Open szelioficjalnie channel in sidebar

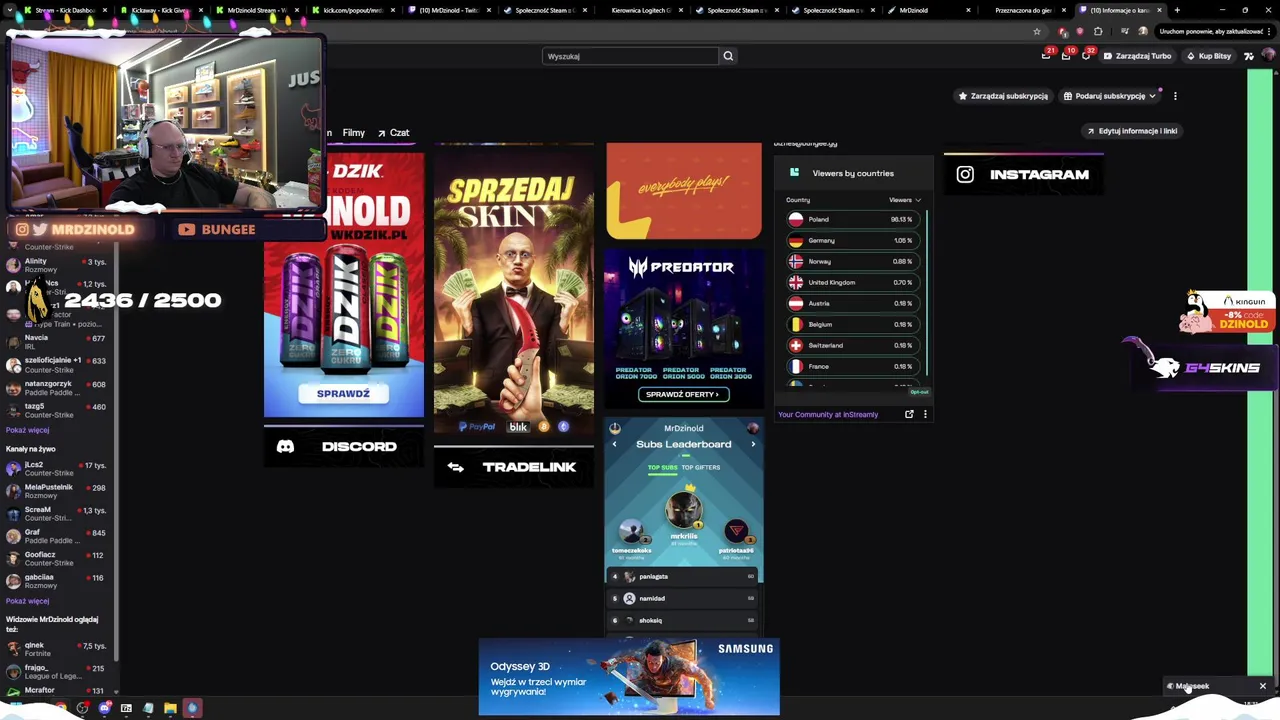click(58, 365)
